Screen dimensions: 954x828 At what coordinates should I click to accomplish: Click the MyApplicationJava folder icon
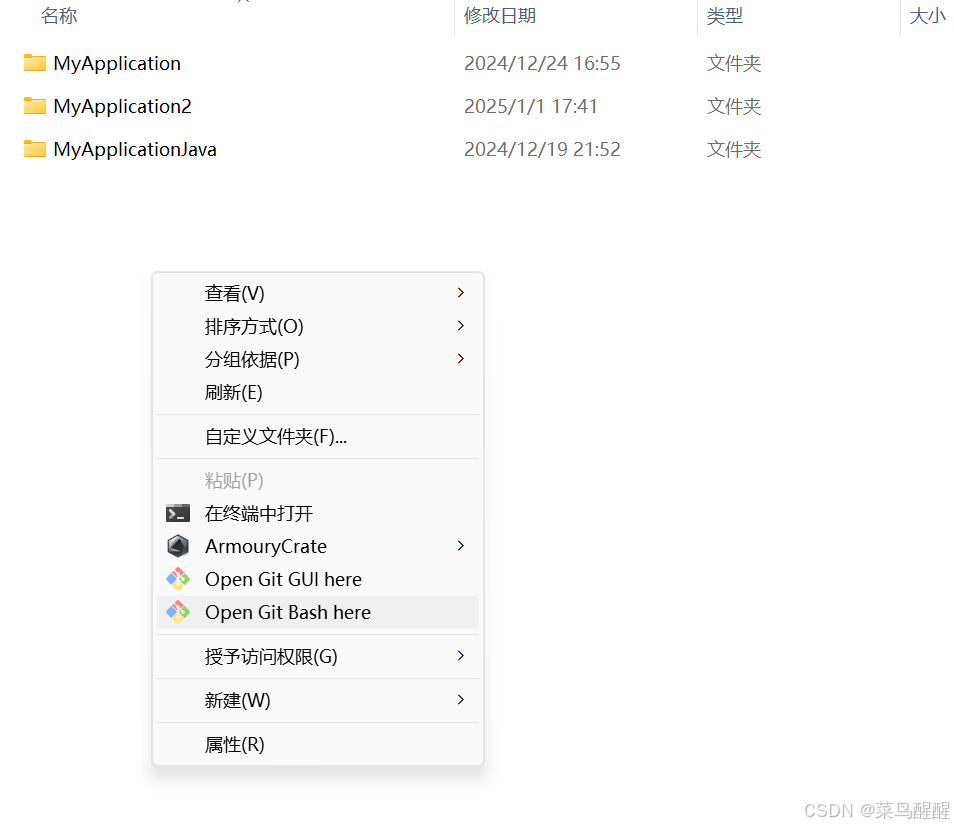click(x=35, y=149)
